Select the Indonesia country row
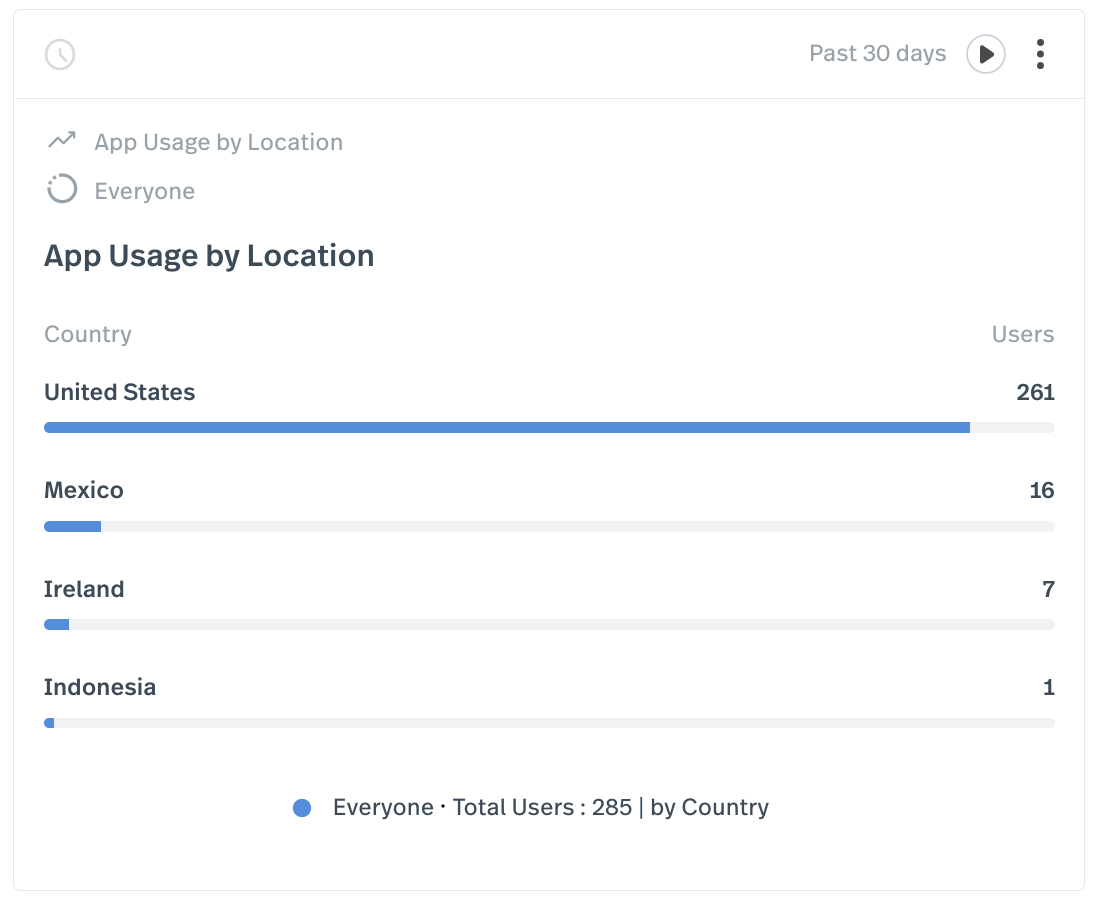This screenshot has width=1096, height=906. (100, 687)
